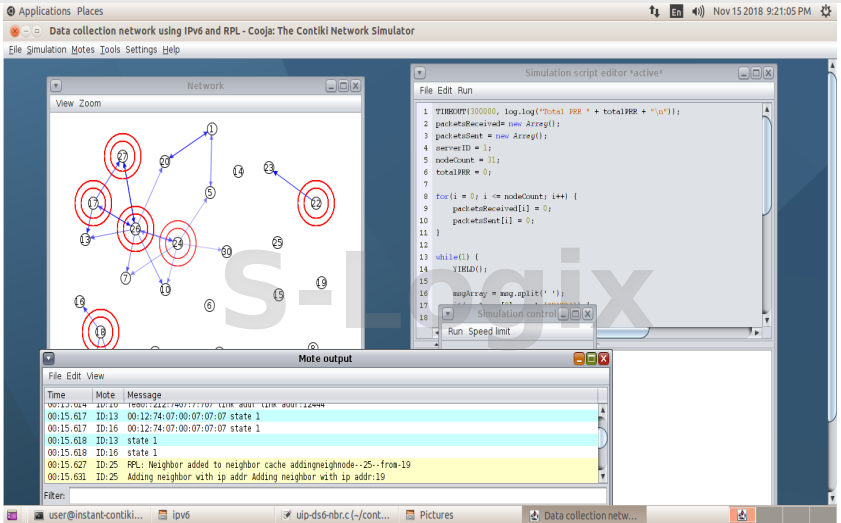The image size is (841, 523).
Task: Open the Tools menu
Action: coord(110,49)
